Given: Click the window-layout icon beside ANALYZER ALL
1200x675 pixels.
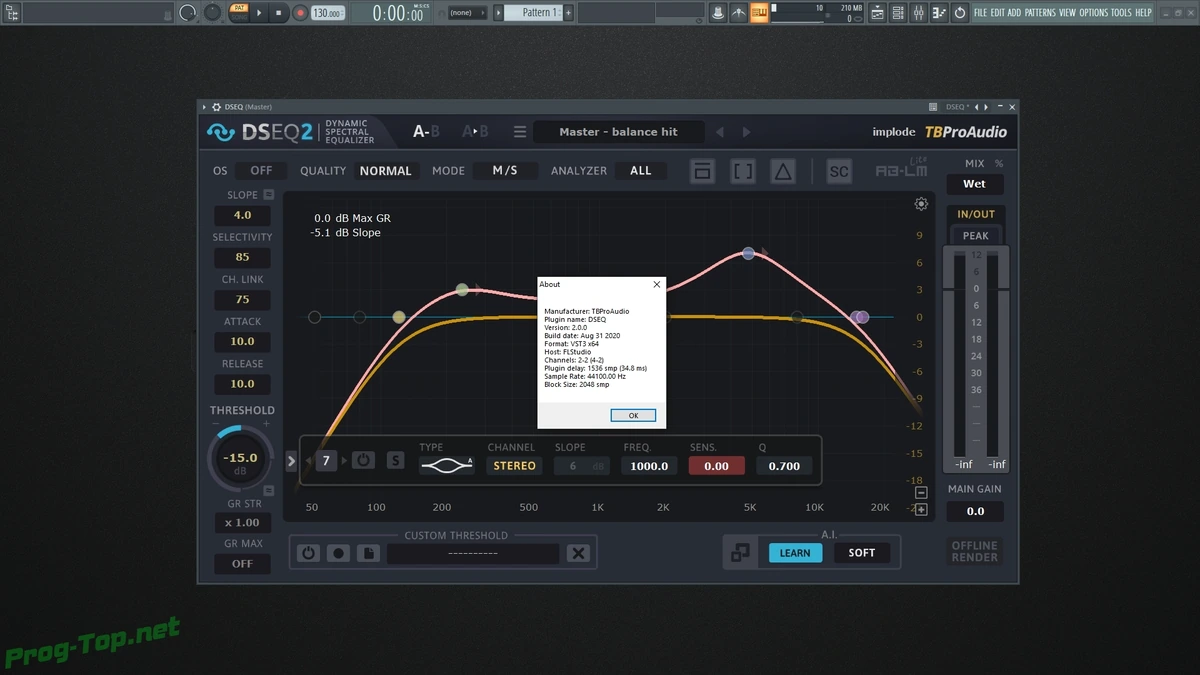Looking at the screenshot, I should [x=703, y=171].
